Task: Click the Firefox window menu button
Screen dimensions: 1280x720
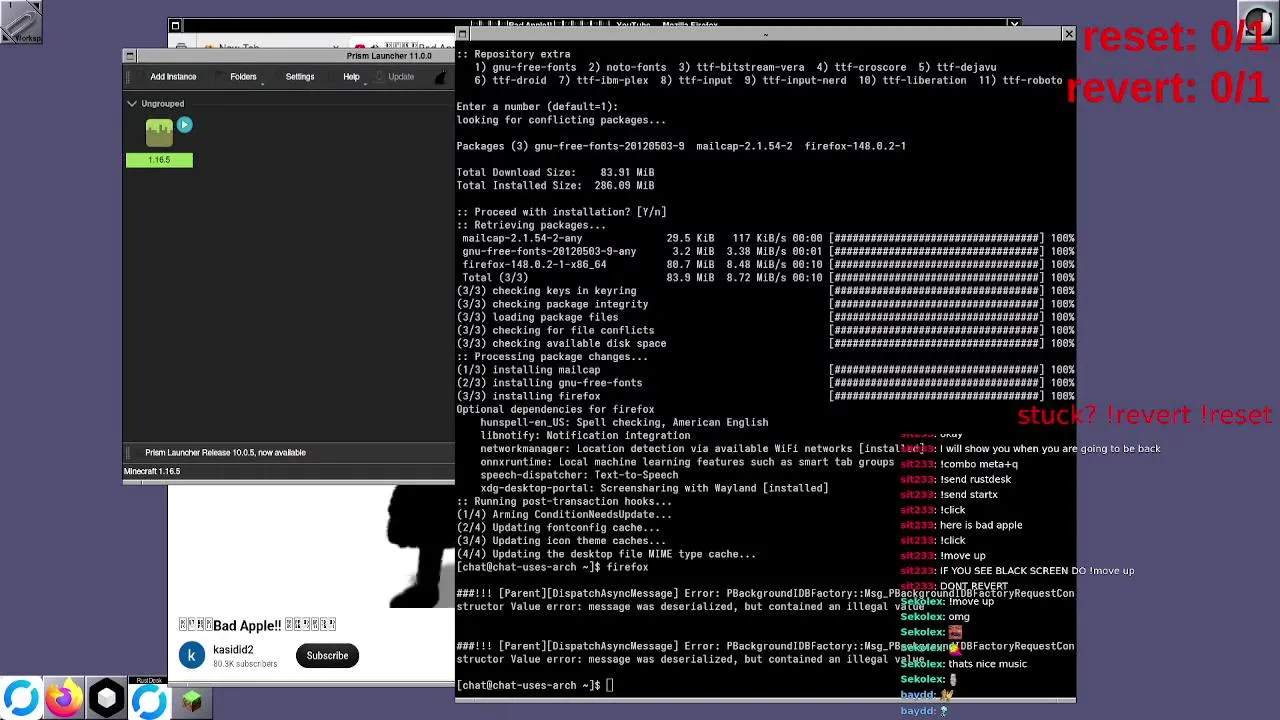Action: [x=175, y=26]
